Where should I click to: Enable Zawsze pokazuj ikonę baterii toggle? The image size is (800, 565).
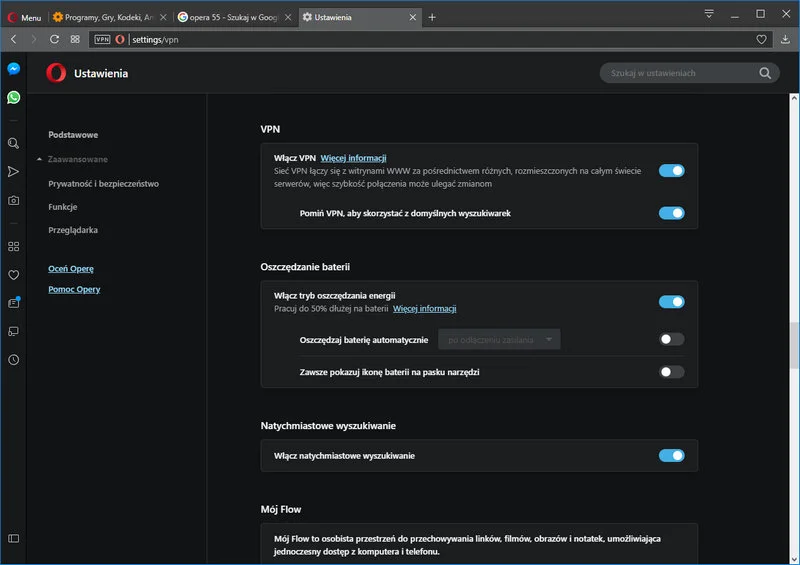coord(671,372)
